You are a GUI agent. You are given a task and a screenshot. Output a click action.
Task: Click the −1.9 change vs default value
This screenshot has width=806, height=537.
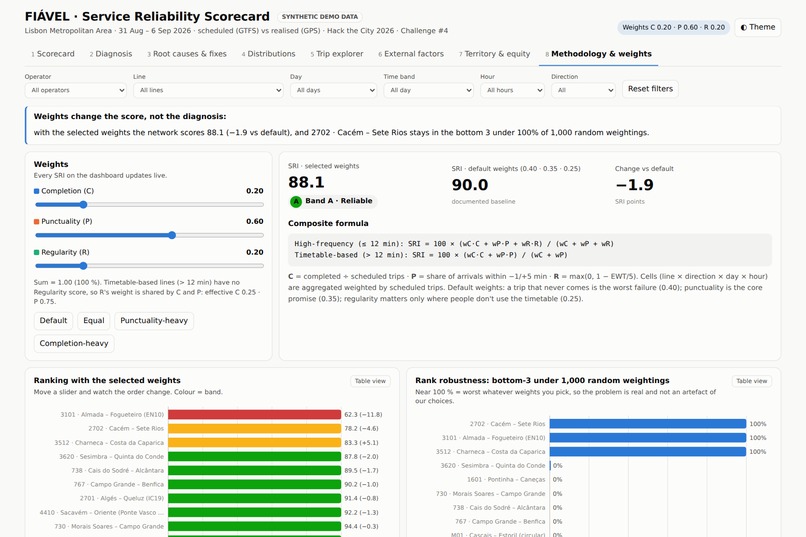click(x=634, y=185)
